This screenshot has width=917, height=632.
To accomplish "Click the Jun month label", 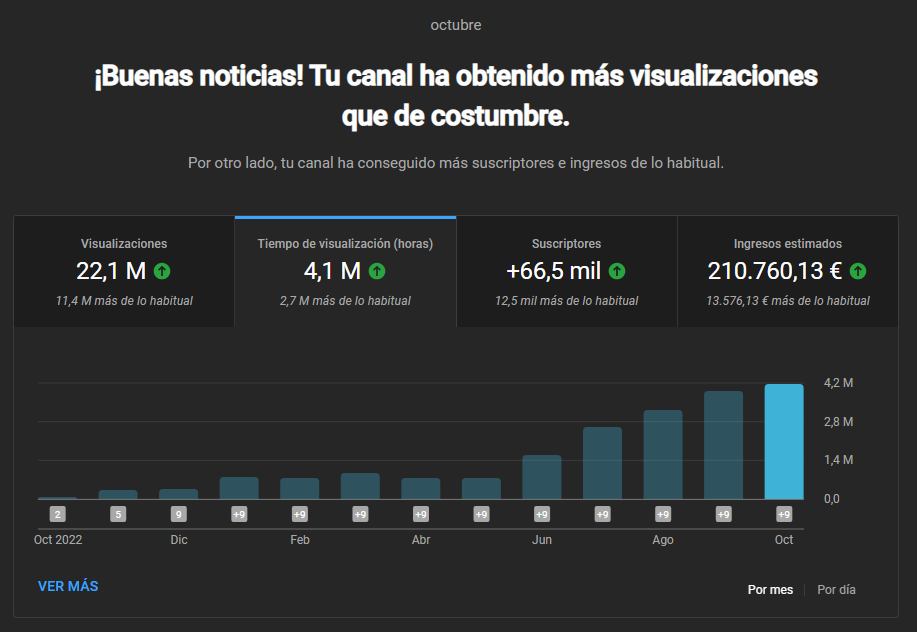I will click(542, 540).
